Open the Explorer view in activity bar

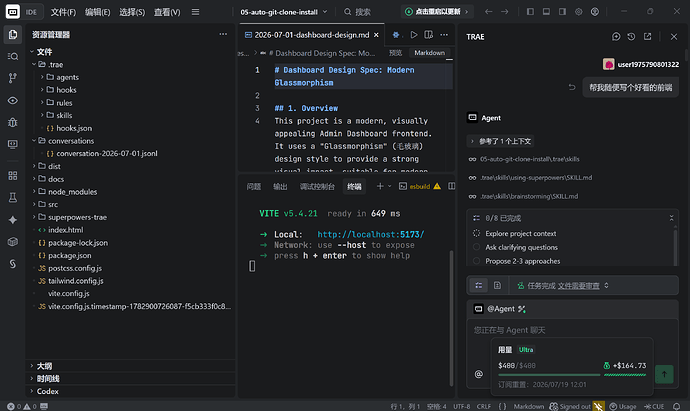tap(13, 34)
